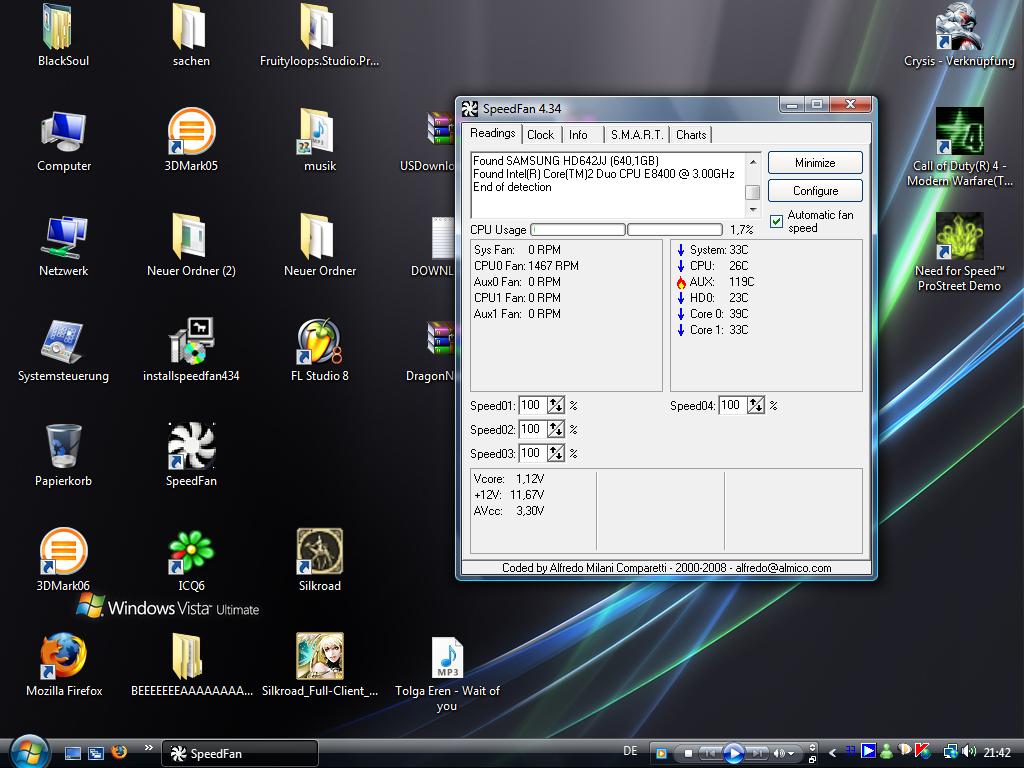
Task: Show hidden tray icons arrow
Action: click(832, 753)
